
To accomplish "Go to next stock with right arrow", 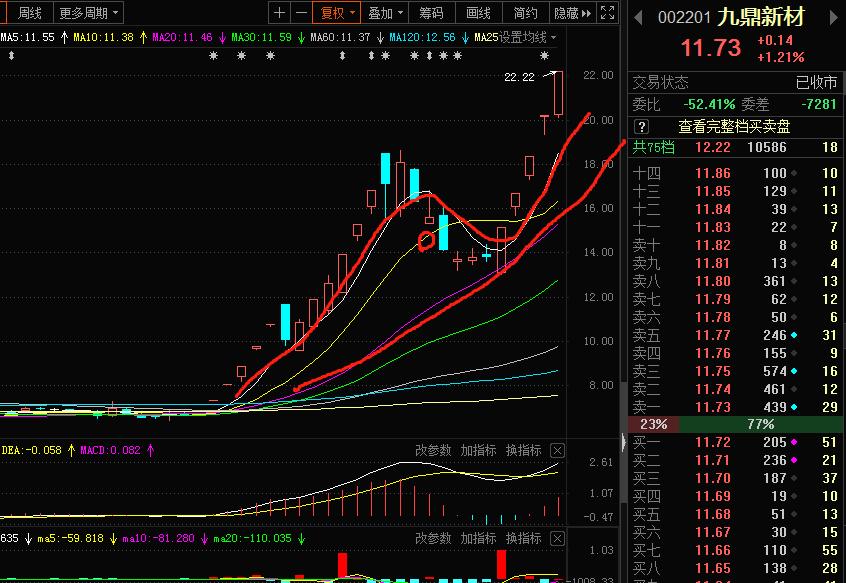I will [834, 18].
